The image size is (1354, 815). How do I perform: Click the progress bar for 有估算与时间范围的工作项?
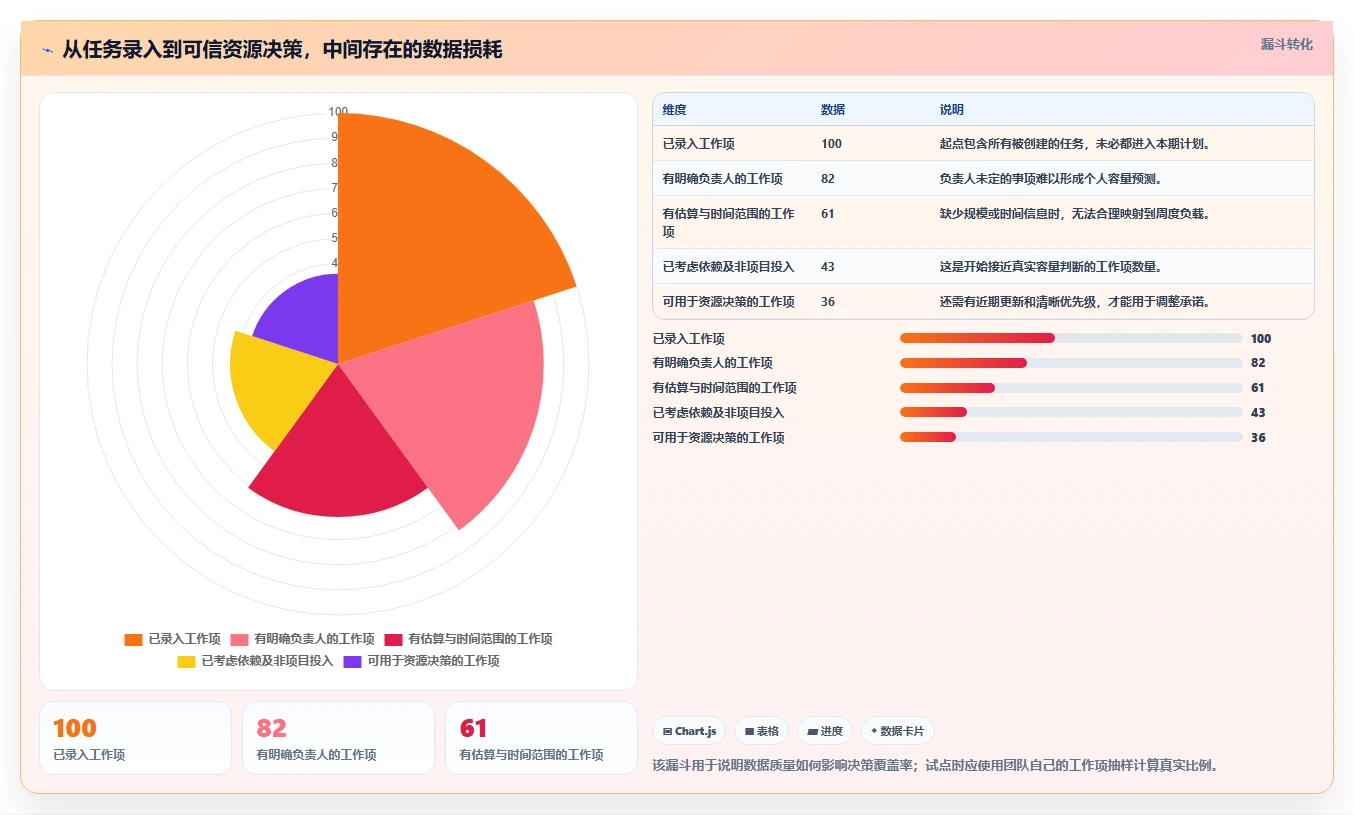tap(1071, 388)
